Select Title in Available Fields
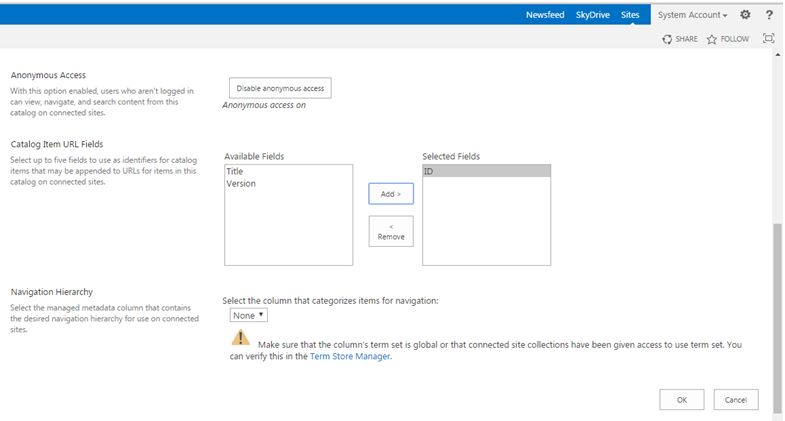Image resolution: width=785 pixels, height=421 pixels. (235, 171)
